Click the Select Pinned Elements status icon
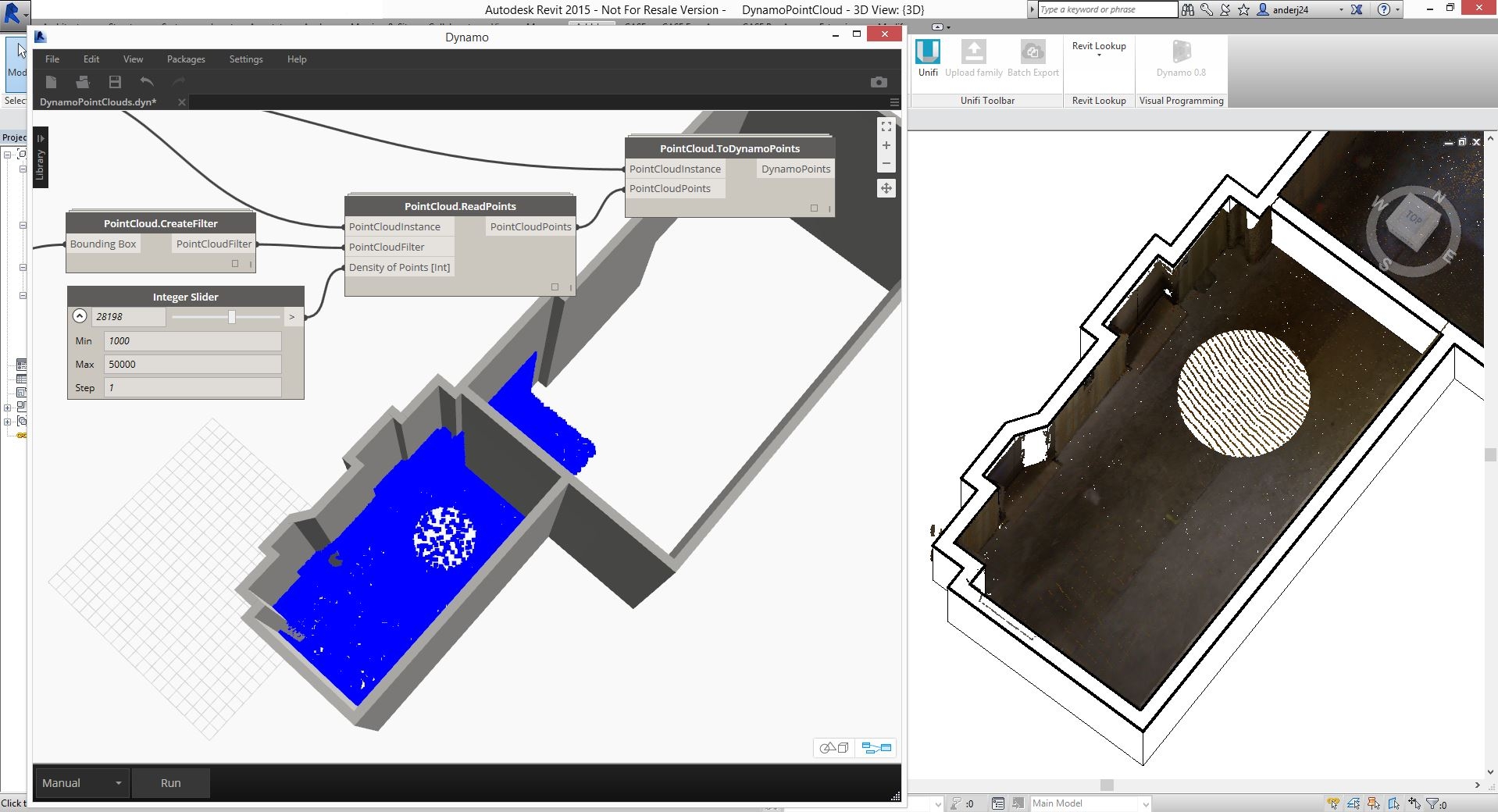Viewport: 1498px width, 812px height. [x=1374, y=803]
